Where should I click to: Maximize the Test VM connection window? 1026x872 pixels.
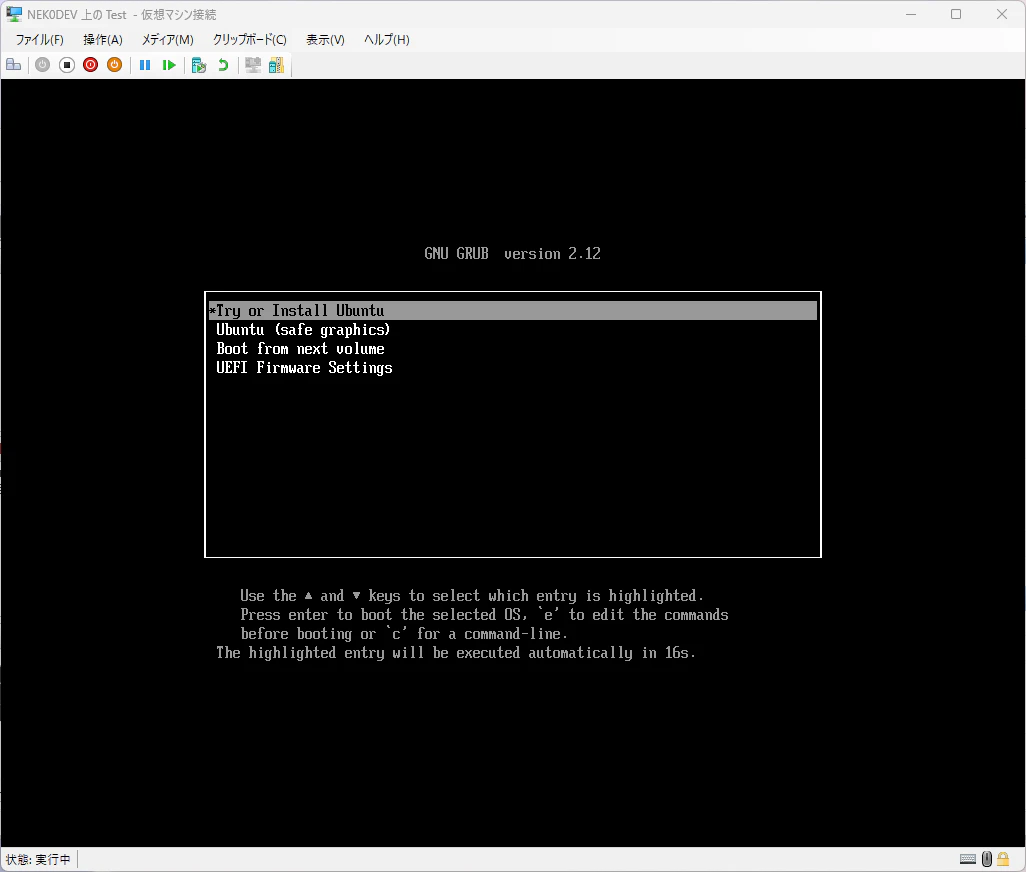tap(956, 14)
